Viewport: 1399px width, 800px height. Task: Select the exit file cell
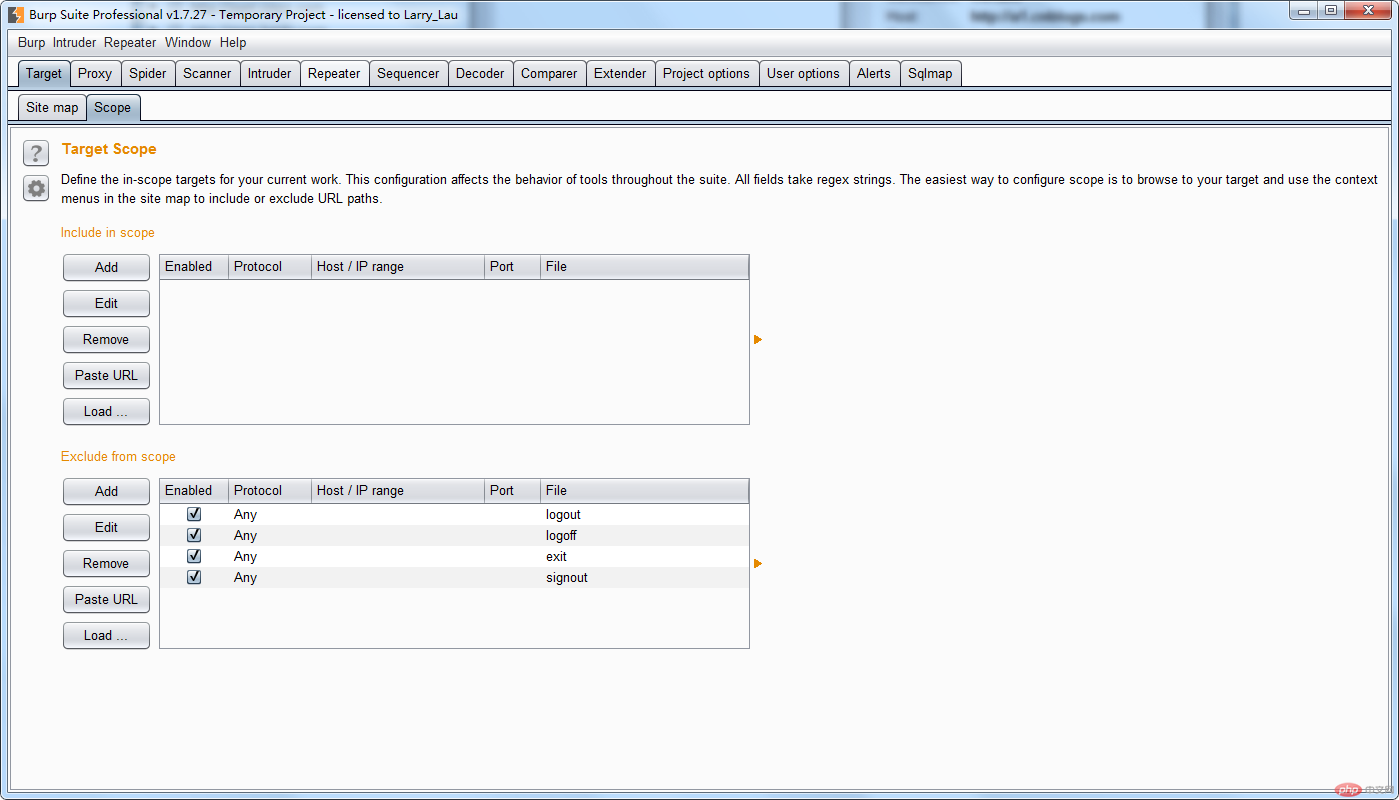tap(644, 557)
